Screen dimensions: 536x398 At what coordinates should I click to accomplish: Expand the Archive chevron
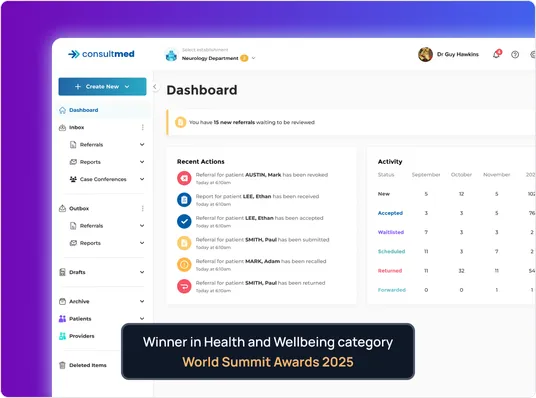(x=142, y=301)
